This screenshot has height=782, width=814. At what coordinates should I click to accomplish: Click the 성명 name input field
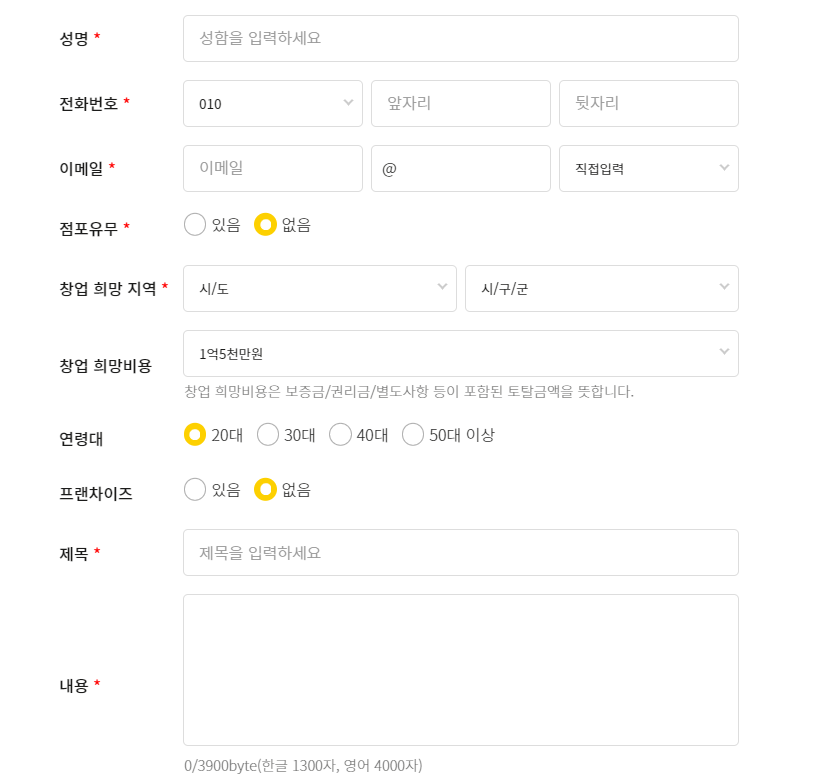click(x=460, y=38)
